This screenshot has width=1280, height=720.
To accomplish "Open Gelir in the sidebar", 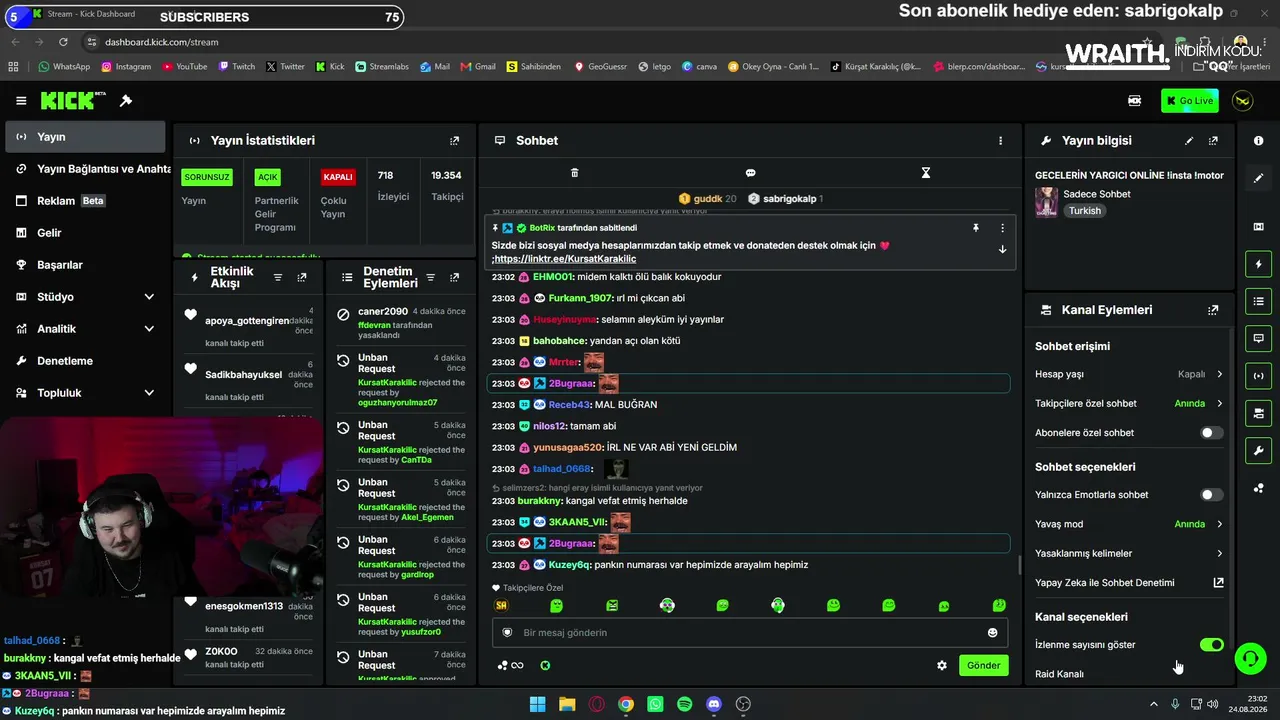I will 85,233.
